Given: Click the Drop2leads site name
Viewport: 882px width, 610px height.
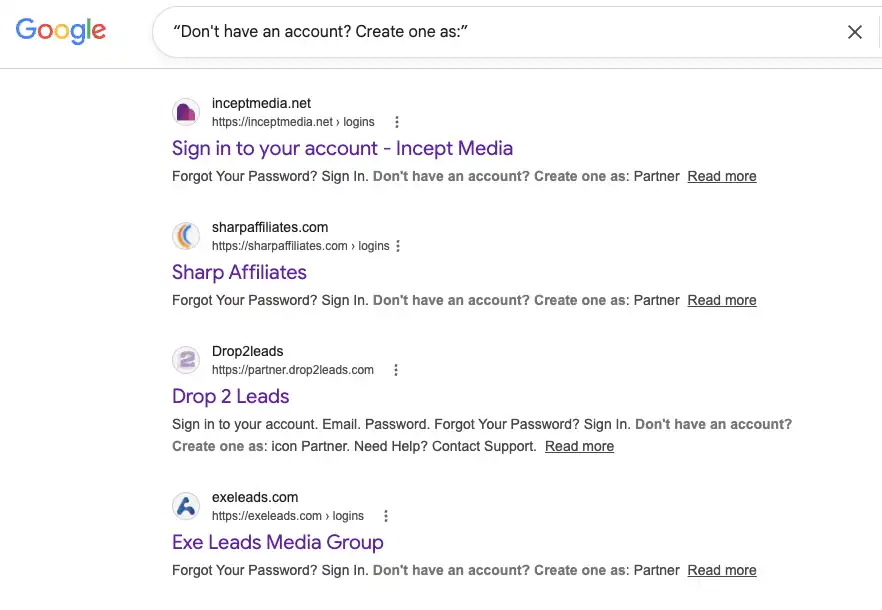Looking at the screenshot, I should [x=248, y=351].
